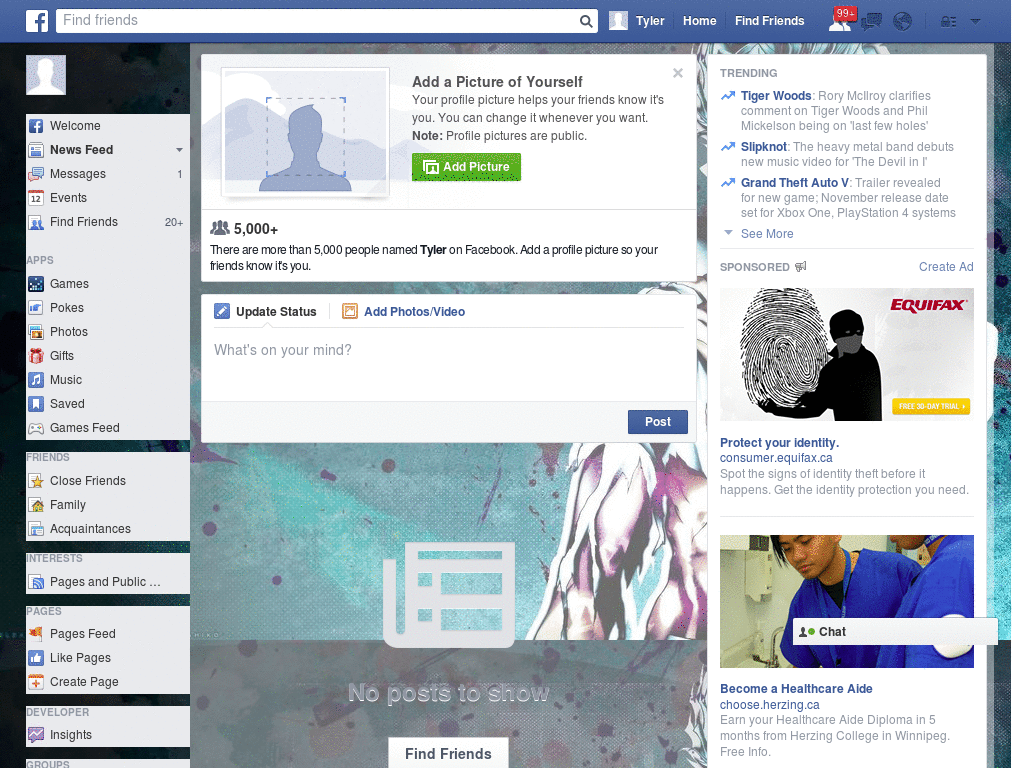Go to Home in the top bar

[699, 21]
